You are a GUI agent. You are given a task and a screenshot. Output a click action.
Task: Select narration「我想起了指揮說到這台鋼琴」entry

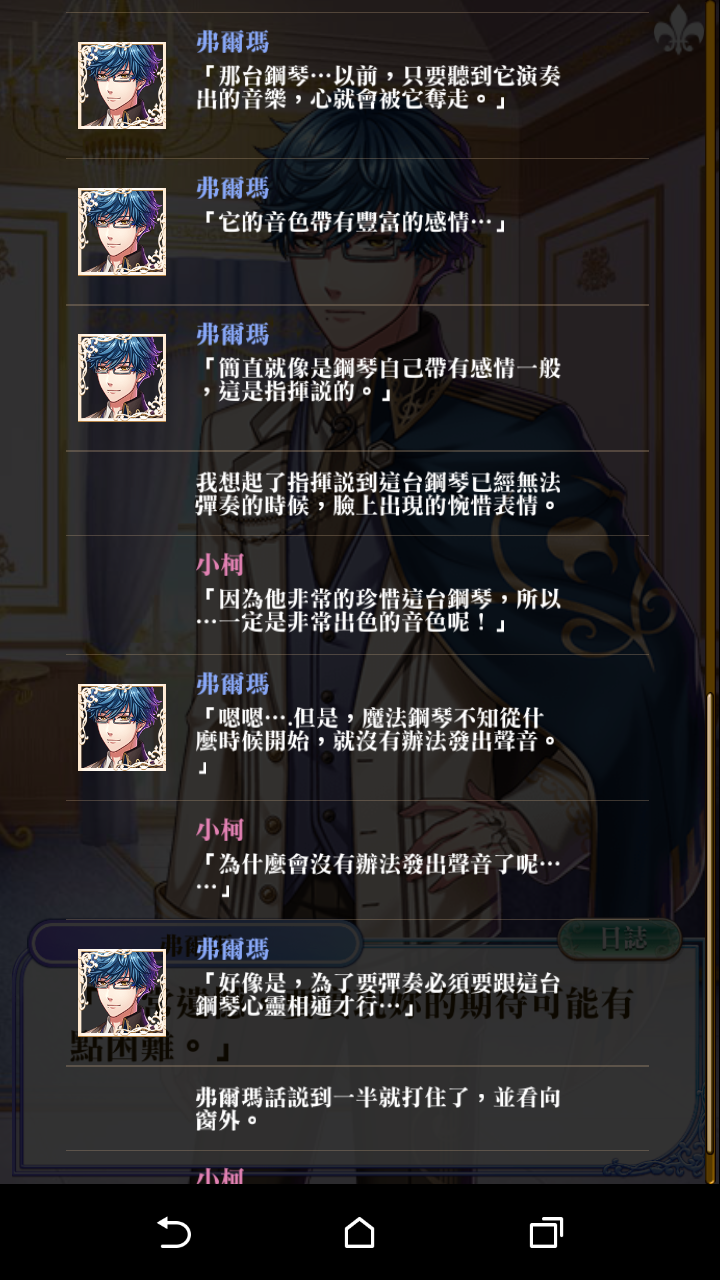(x=357, y=493)
